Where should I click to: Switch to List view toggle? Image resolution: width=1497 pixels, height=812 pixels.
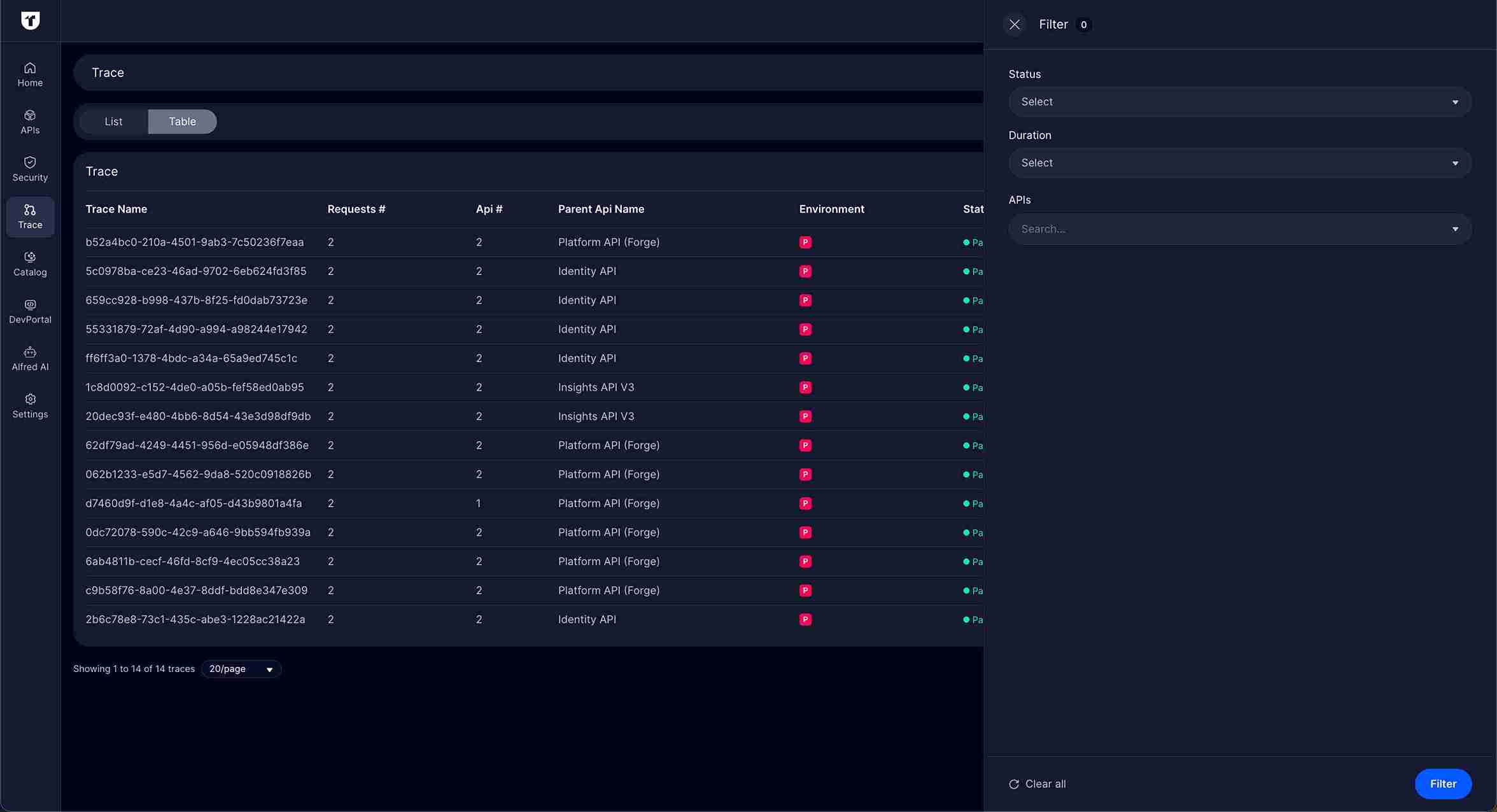click(x=113, y=122)
